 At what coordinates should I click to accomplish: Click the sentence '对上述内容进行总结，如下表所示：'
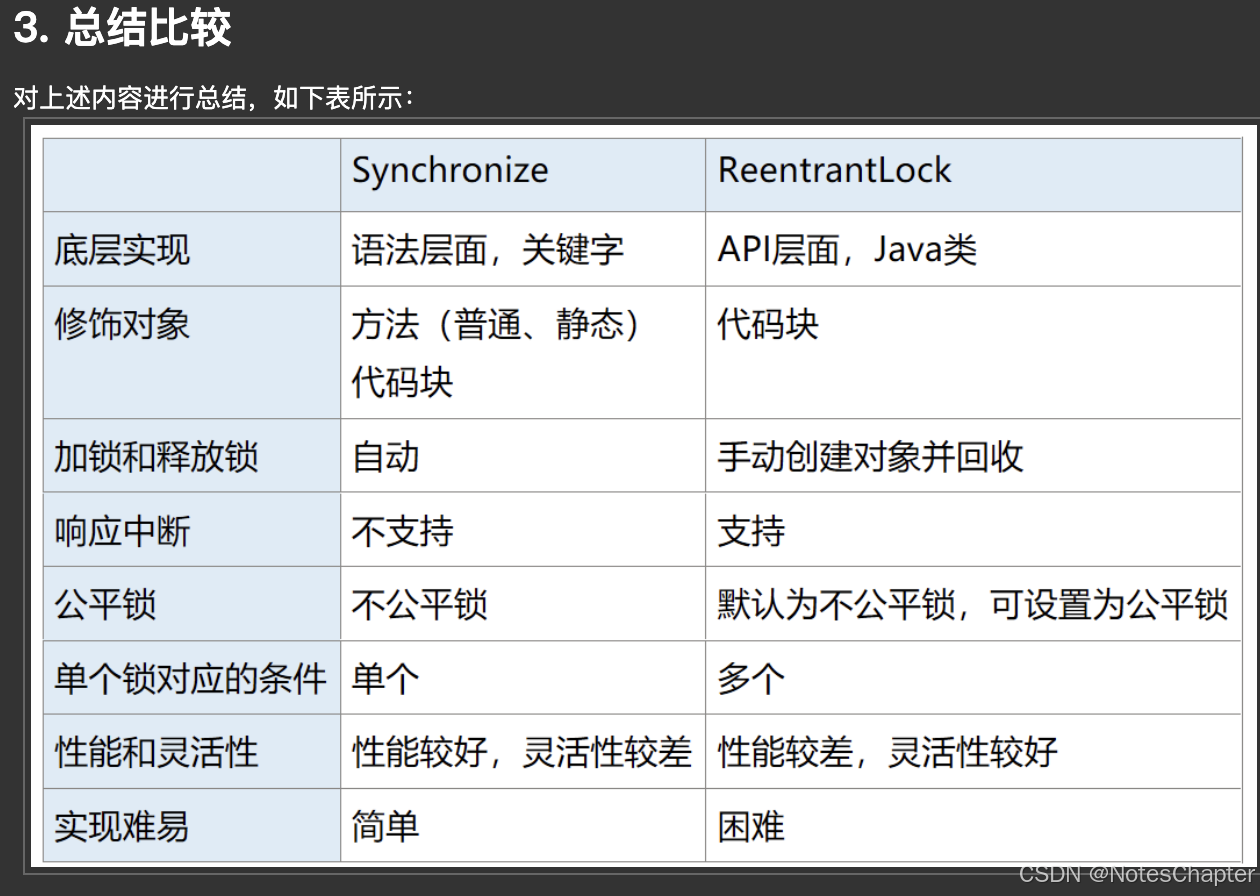pyautogui.click(x=214, y=98)
